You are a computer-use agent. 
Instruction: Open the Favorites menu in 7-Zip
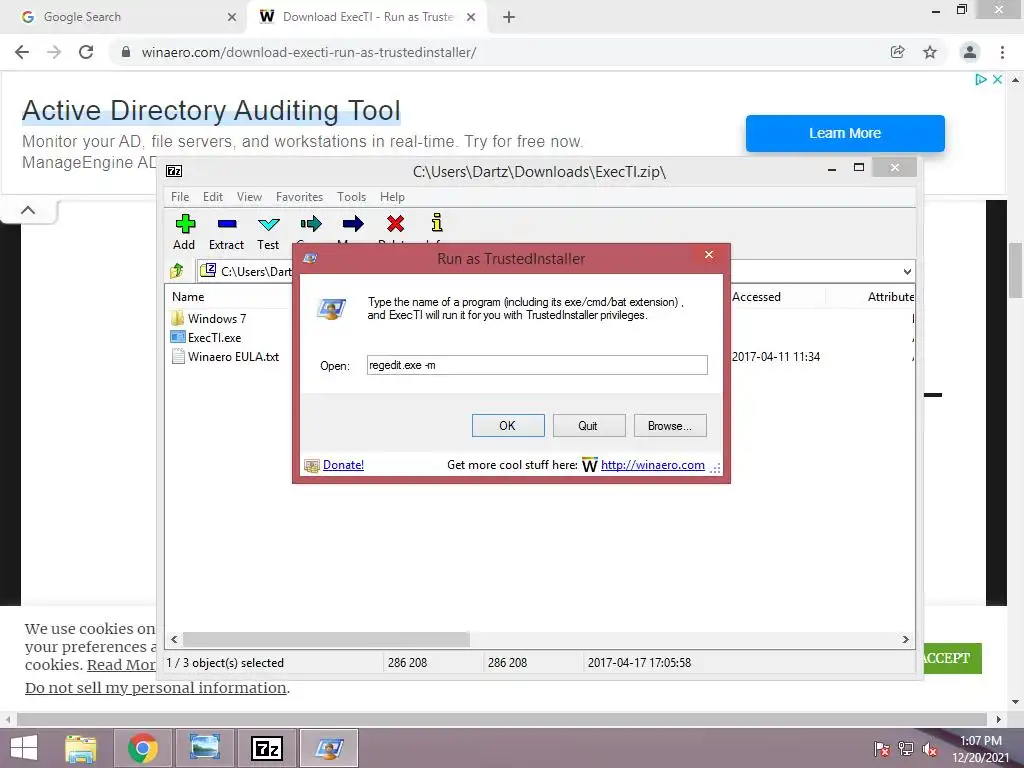coord(299,197)
